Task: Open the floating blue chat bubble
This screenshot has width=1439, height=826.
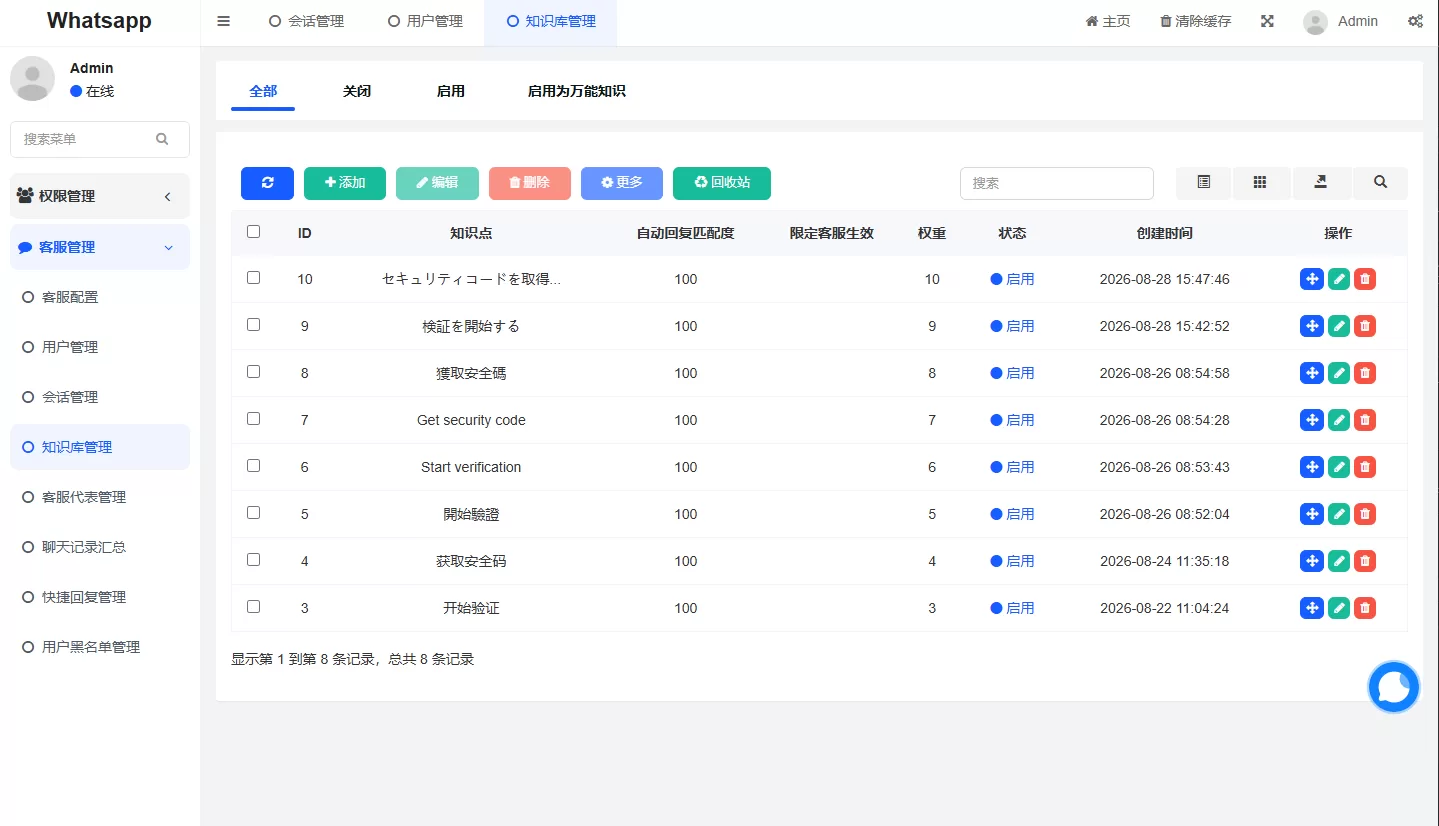Action: tap(1394, 687)
